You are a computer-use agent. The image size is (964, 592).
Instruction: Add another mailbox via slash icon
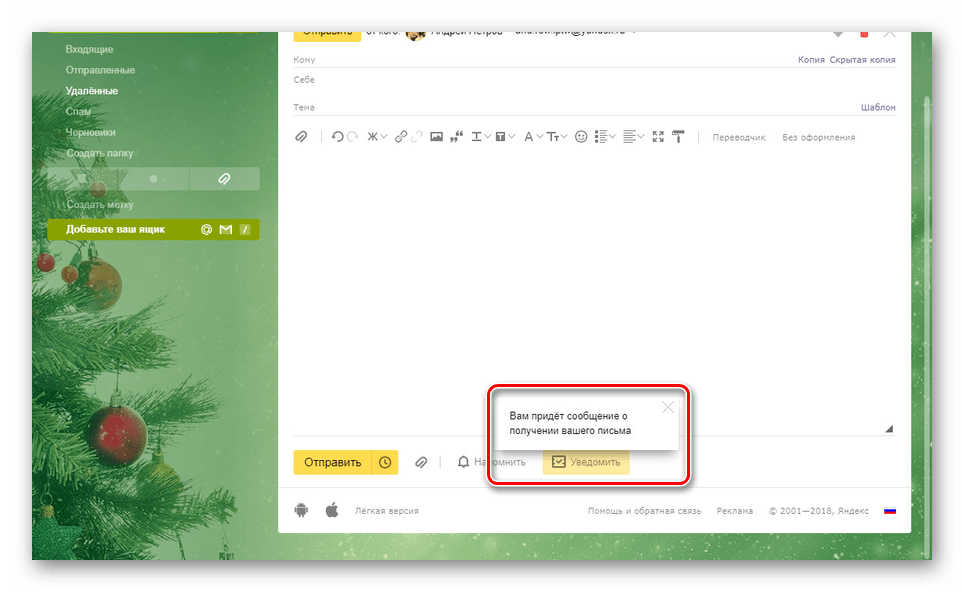[245, 229]
